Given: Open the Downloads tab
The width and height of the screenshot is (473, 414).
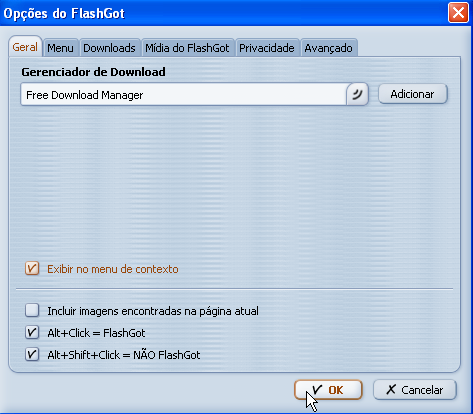Looking at the screenshot, I should point(109,48).
